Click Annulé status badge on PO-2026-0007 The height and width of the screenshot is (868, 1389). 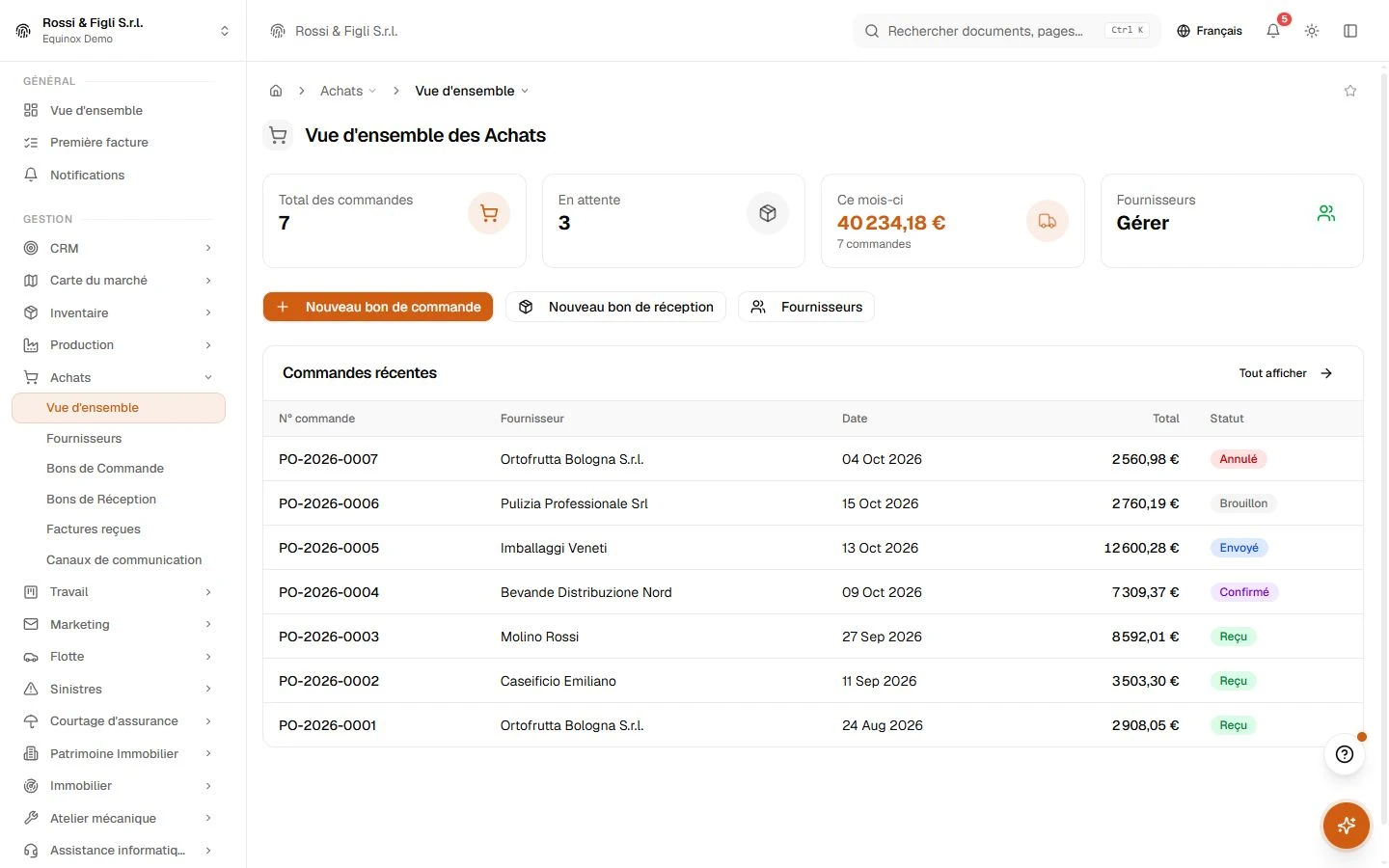[1239, 459]
